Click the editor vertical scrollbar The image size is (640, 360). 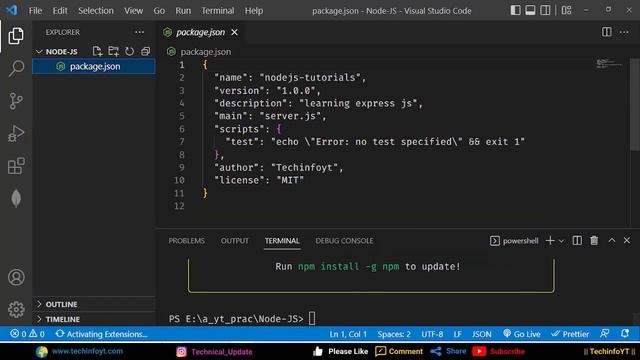click(635, 104)
